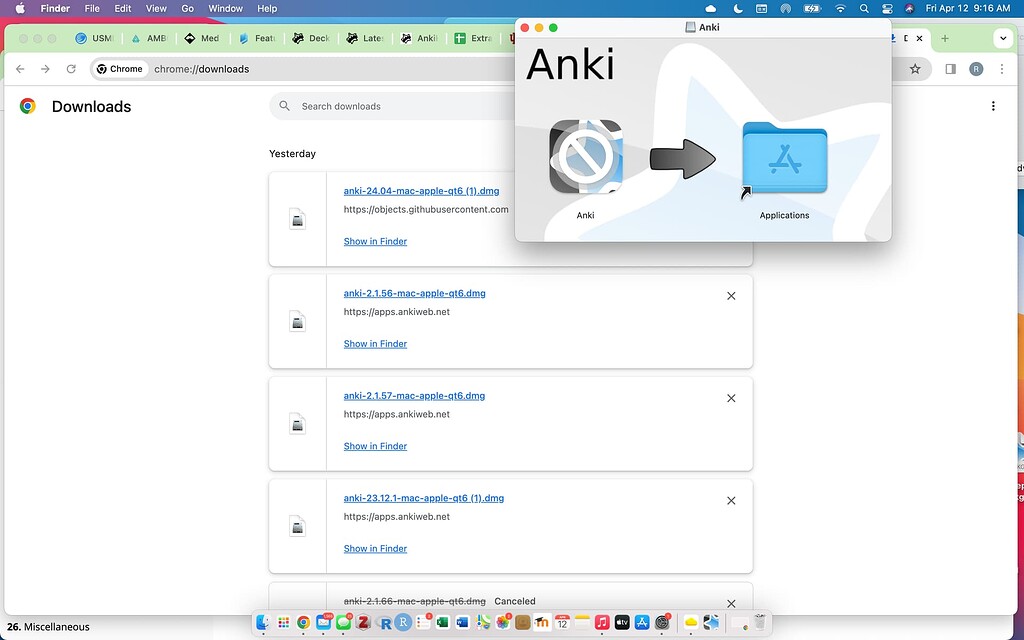Open Chrome three-dot main menu
This screenshot has height=640, width=1024.
tap(1002, 69)
